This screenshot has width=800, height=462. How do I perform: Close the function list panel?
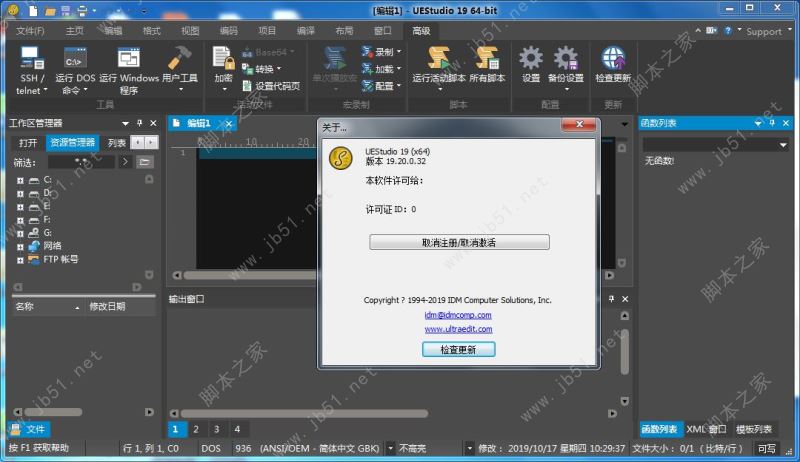[786, 123]
